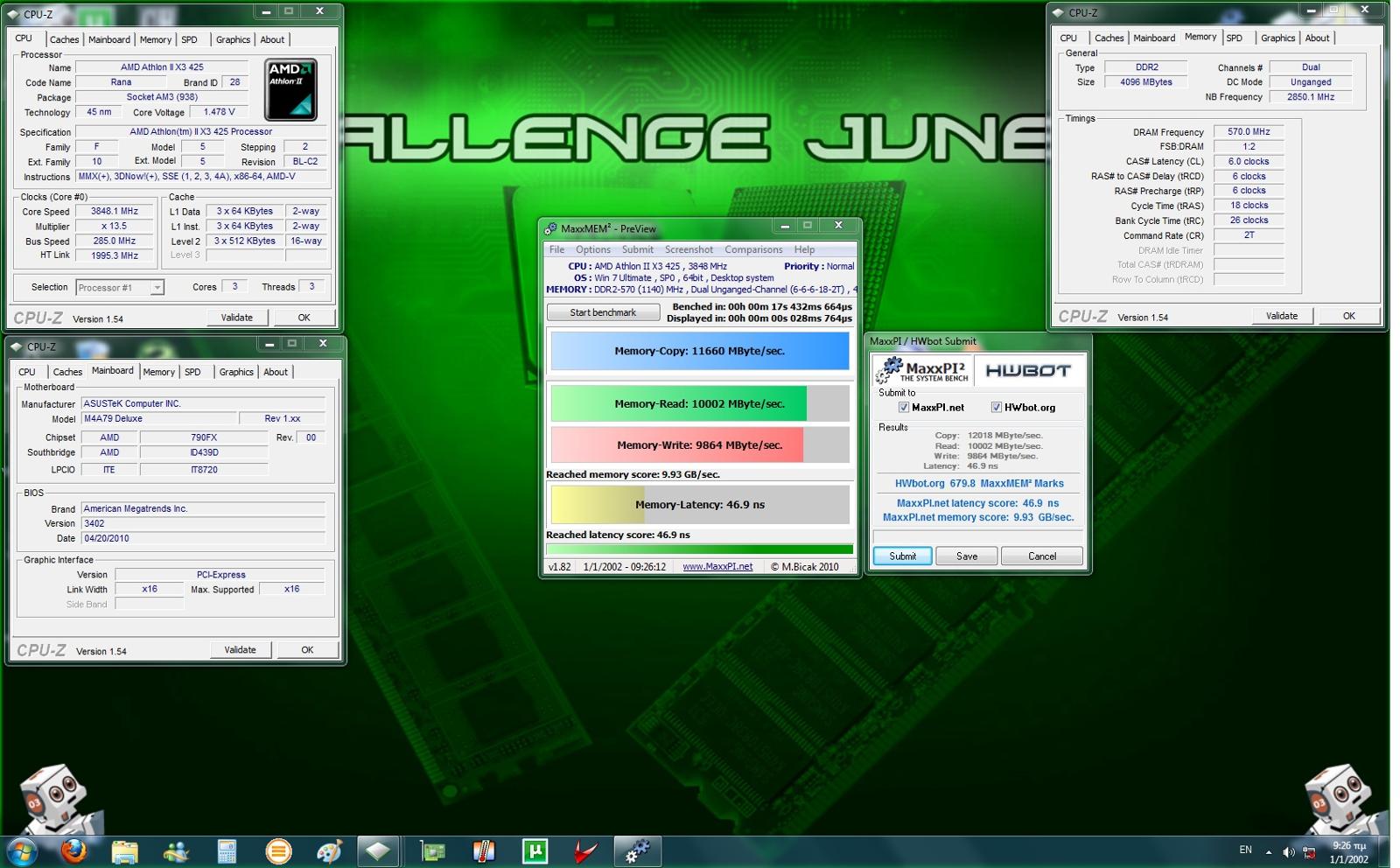The image size is (1400, 868).
Task: Open the Windows Start orb
Action: (22, 850)
